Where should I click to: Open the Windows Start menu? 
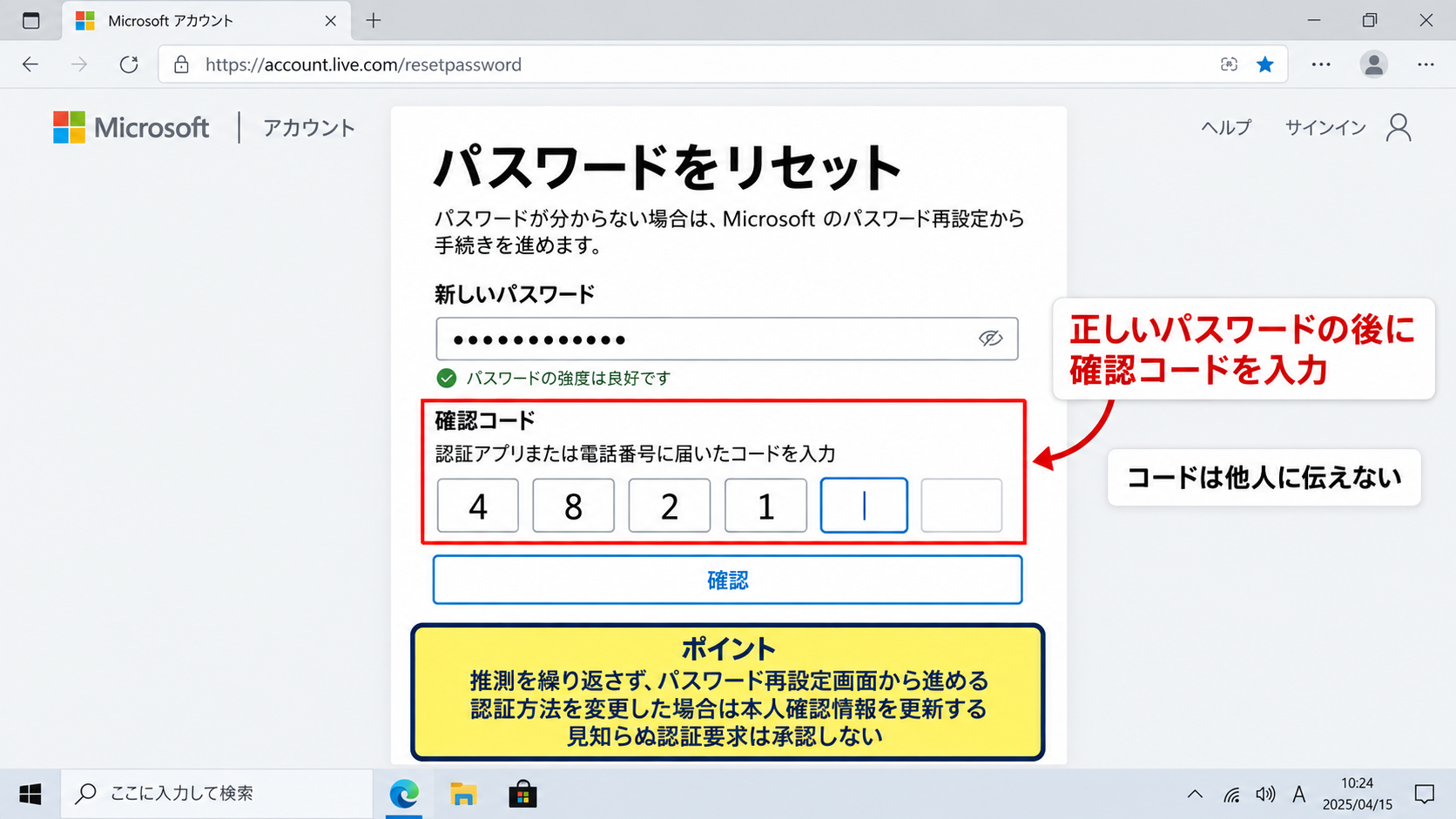pyautogui.click(x=30, y=794)
